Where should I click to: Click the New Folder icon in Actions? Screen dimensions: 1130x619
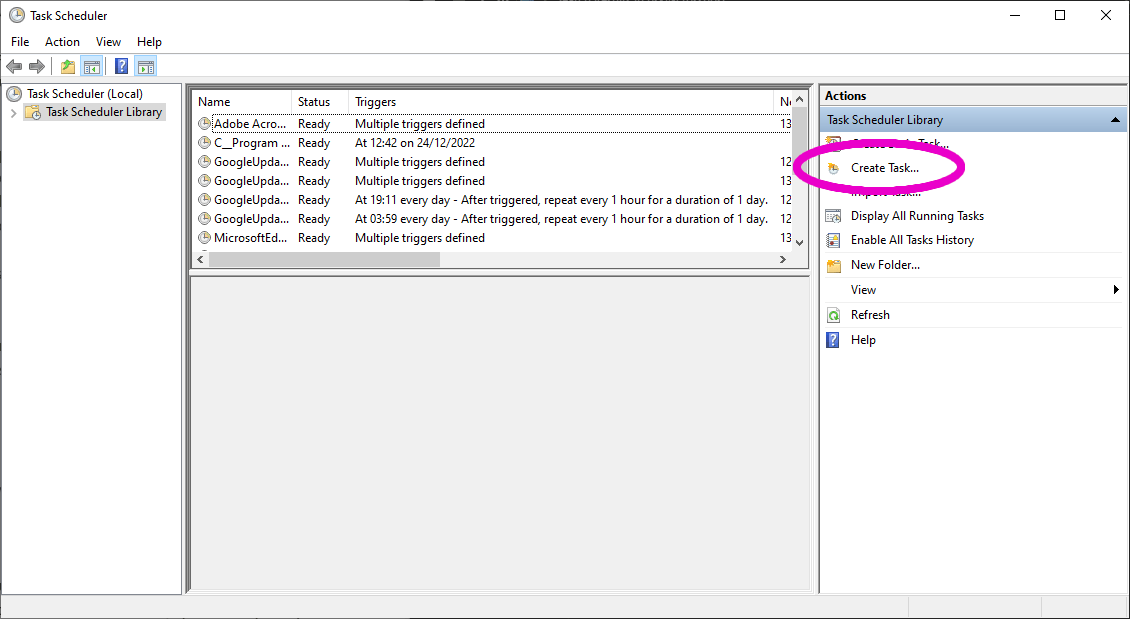coord(833,265)
